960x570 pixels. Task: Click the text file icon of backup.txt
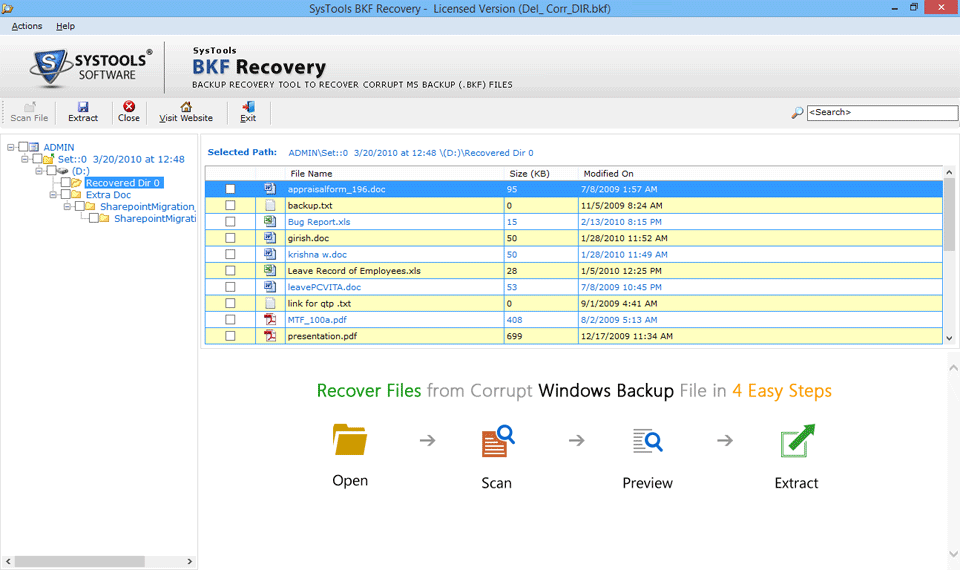(270, 205)
